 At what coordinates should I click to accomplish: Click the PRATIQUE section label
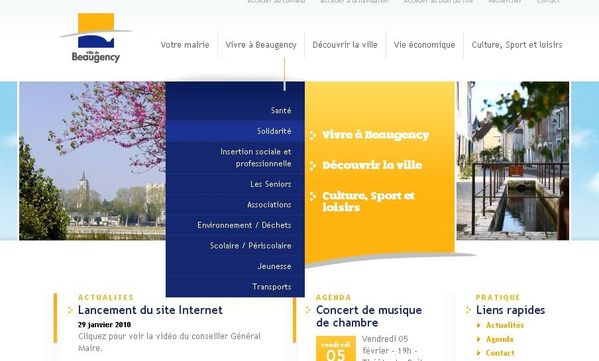[498, 297]
